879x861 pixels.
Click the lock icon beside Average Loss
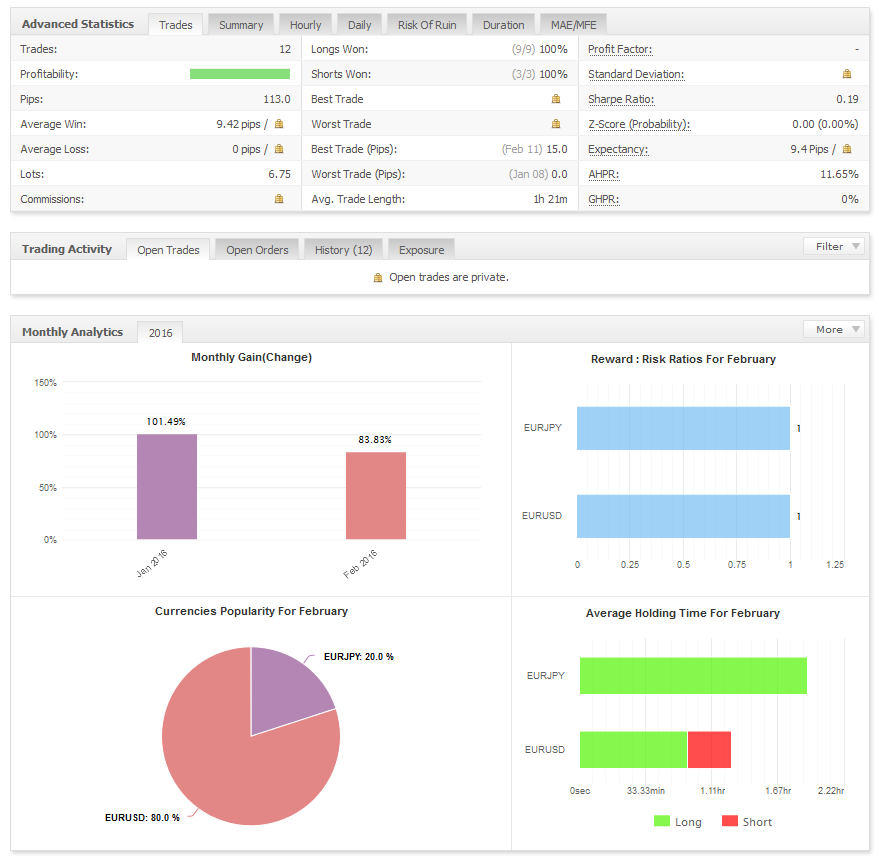[x=279, y=149]
